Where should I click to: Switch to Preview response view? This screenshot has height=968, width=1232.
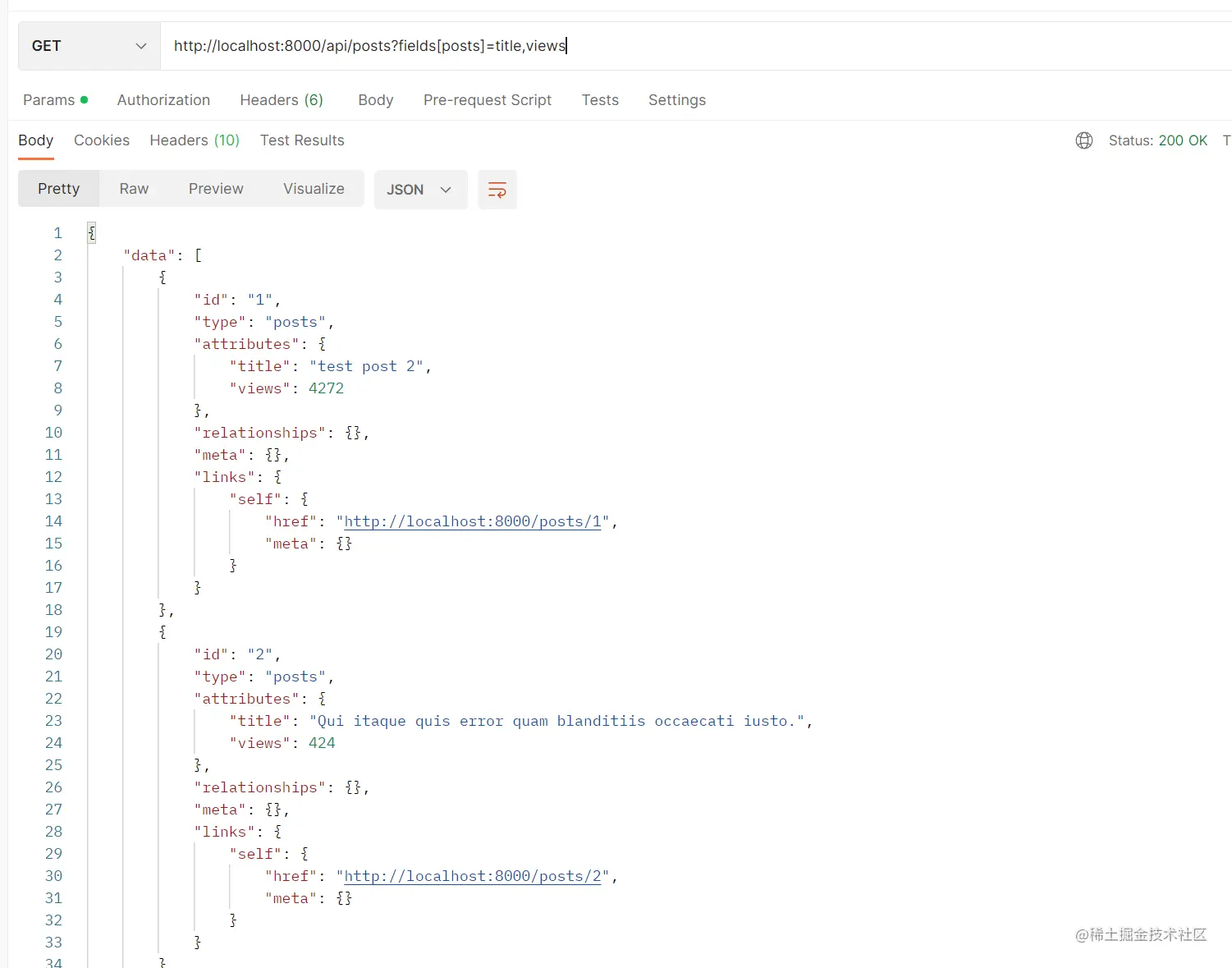(216, 189)
